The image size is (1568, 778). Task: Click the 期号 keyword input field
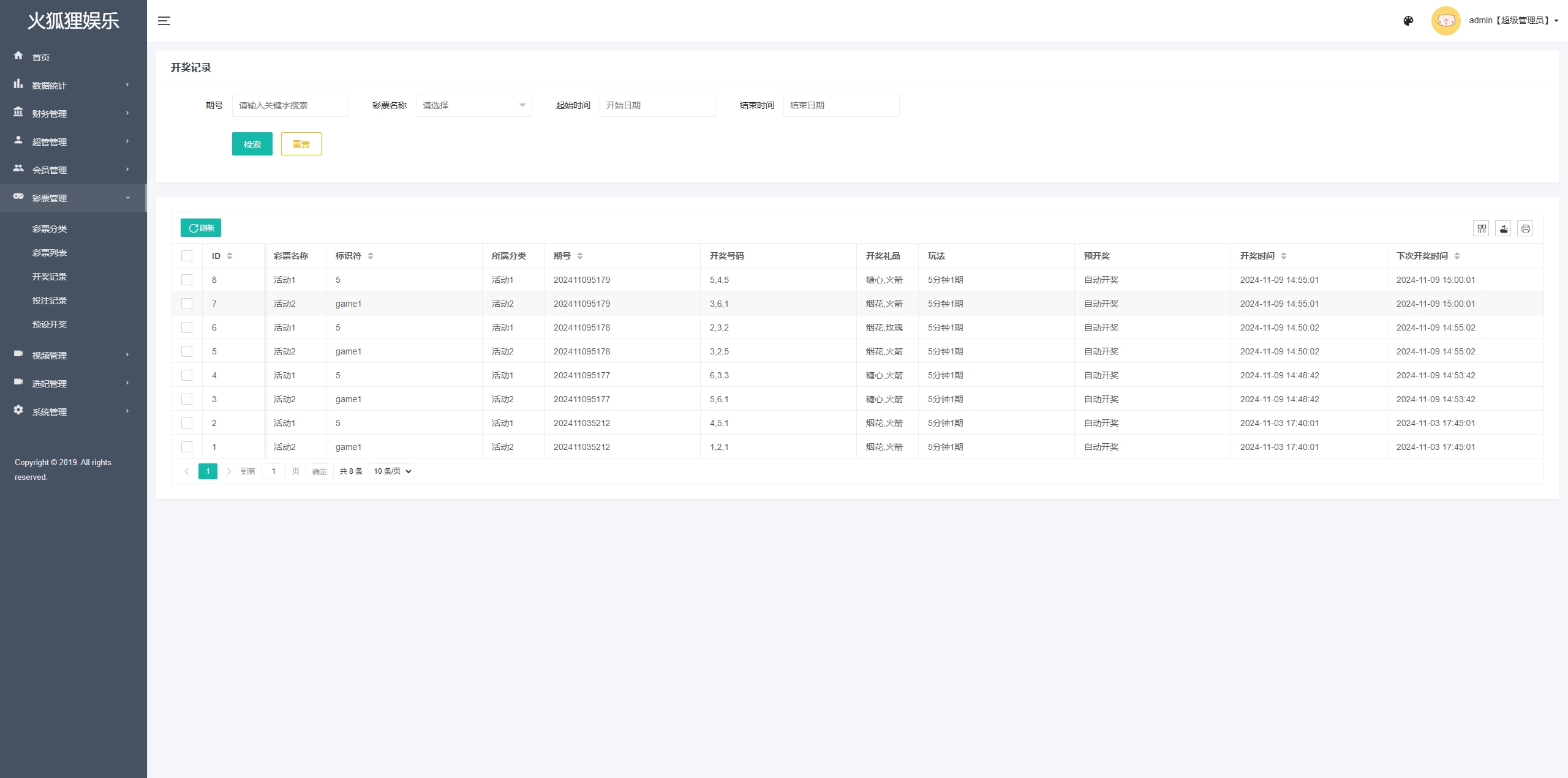(290, 105)
